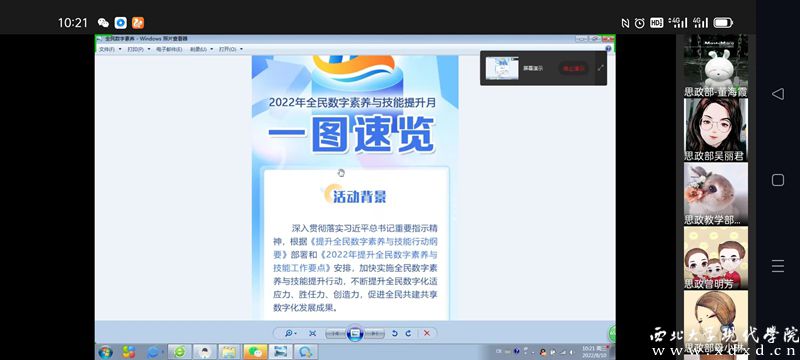Open the 文件(F) dropdown menu
The image size is (800, 360).
pos(110,49)
